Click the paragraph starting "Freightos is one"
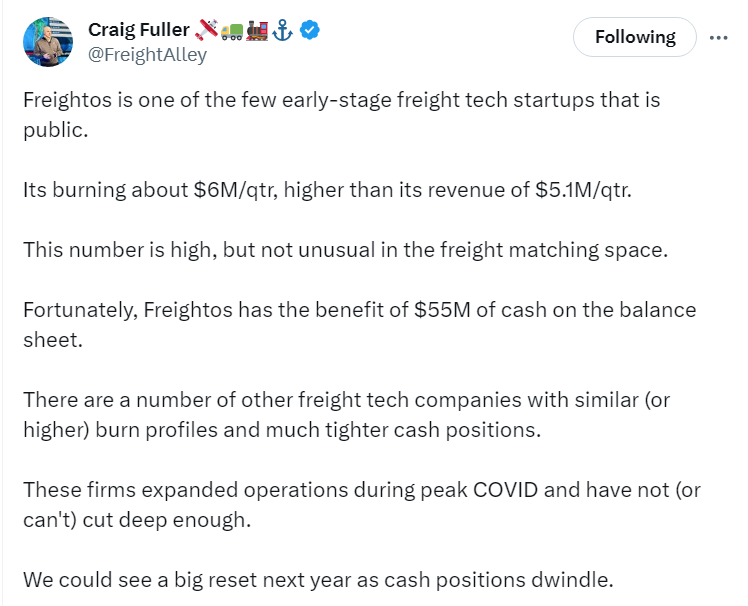This screenshot has height=606, width=748. (x=342, y=115)
